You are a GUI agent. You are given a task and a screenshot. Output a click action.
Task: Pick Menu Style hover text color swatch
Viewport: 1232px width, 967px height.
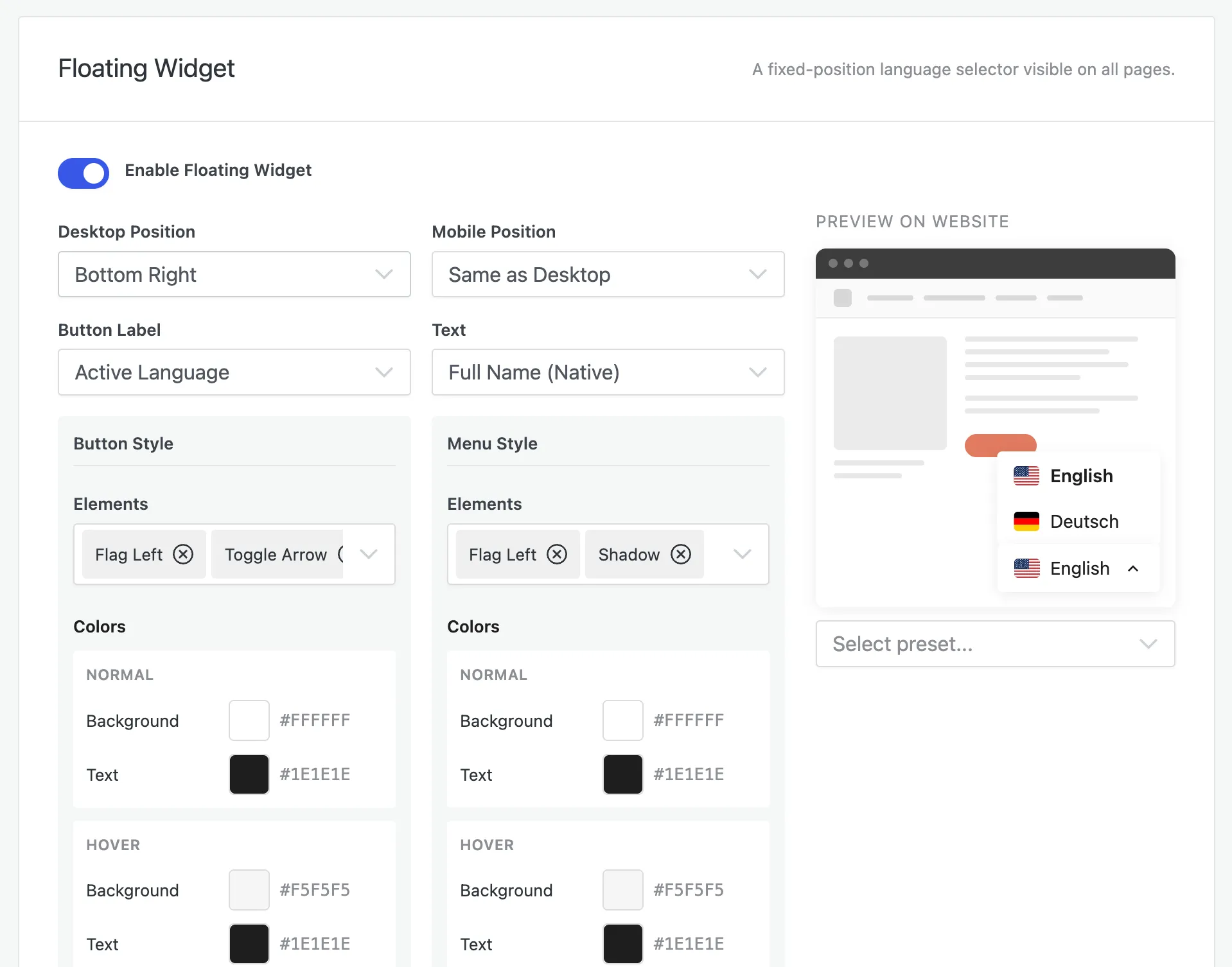pos(623,944)
